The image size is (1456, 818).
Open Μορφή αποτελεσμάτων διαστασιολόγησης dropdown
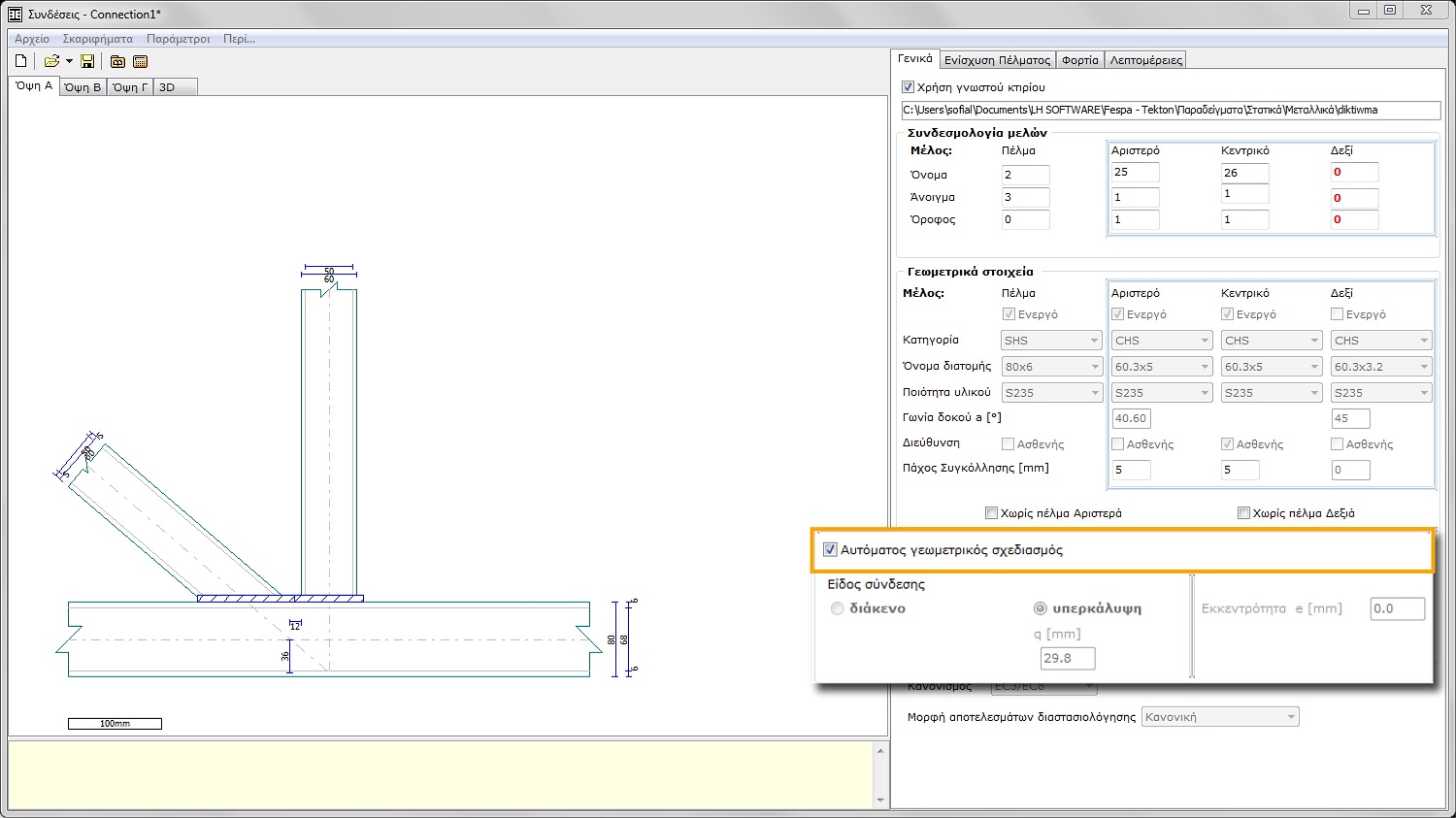(1219, 717)
